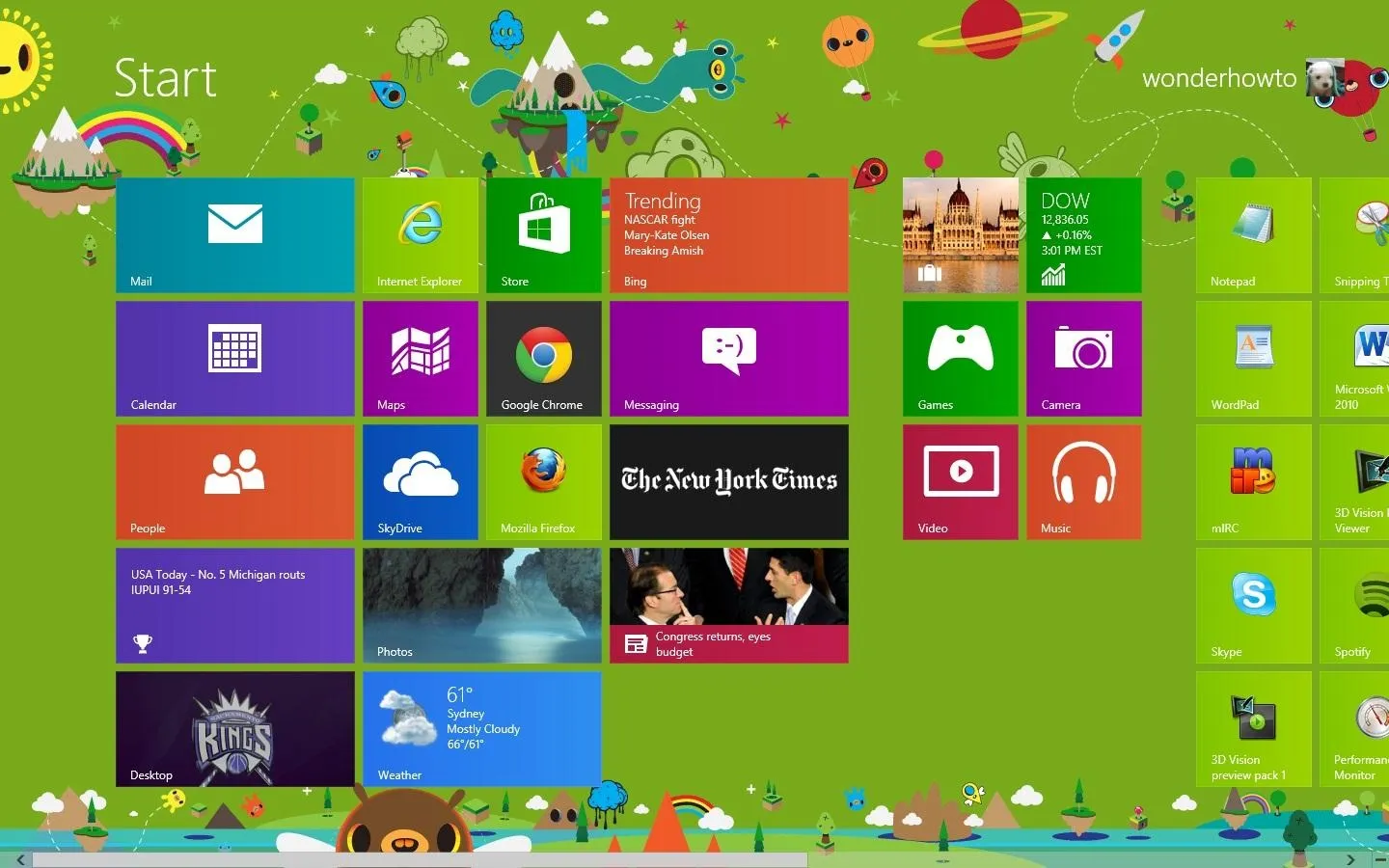Screen dimensions: 1389x868
Task: Open the Music tile
Action: [1084, 482]
